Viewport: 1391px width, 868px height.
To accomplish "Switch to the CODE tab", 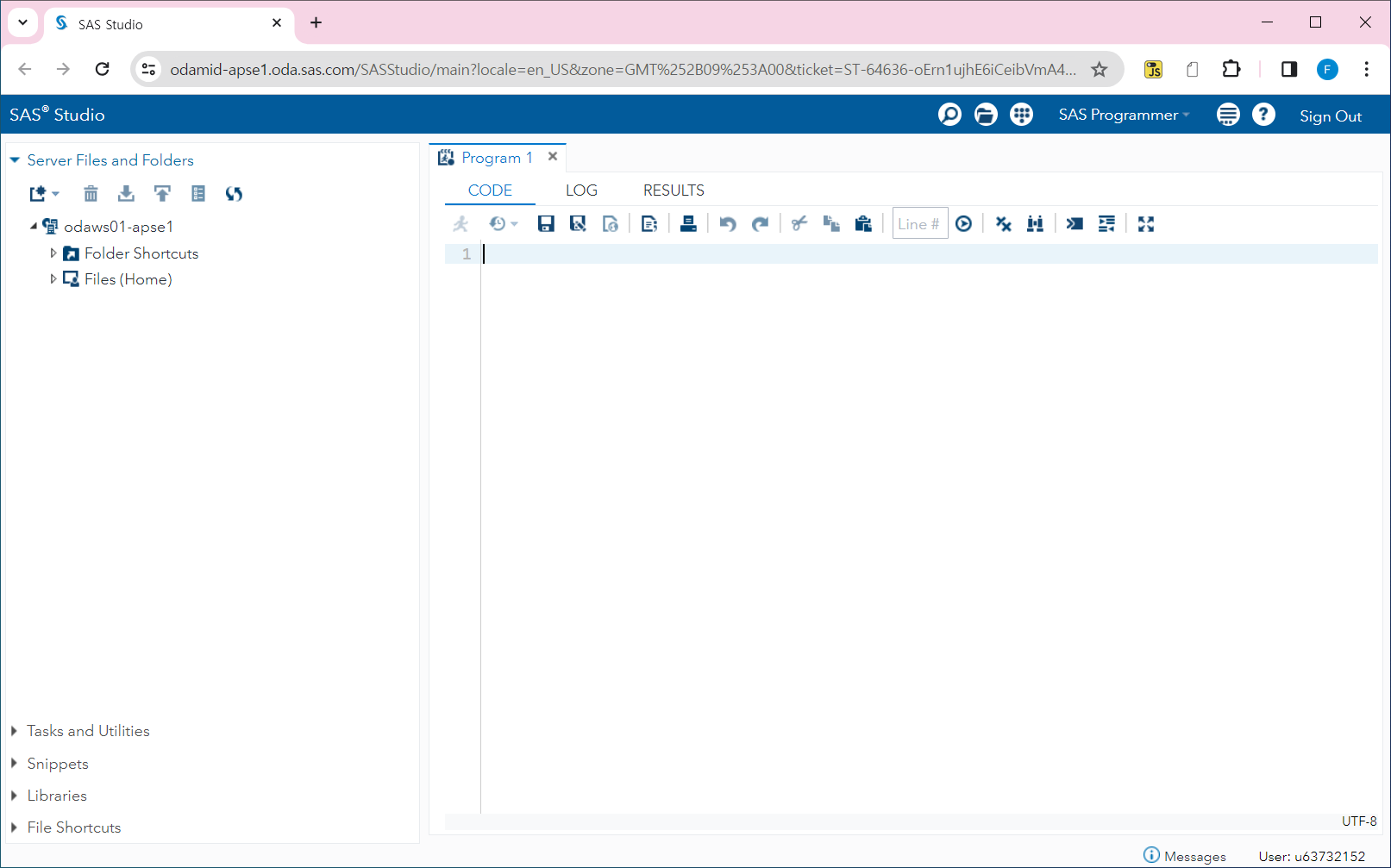I will (490, 190).
